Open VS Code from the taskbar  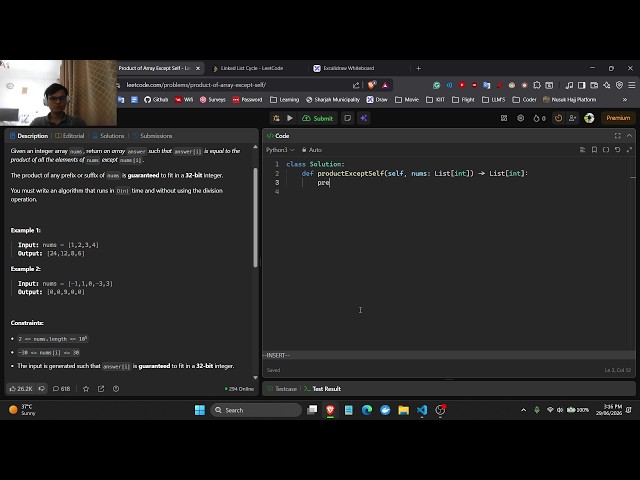tap(422, 410)
